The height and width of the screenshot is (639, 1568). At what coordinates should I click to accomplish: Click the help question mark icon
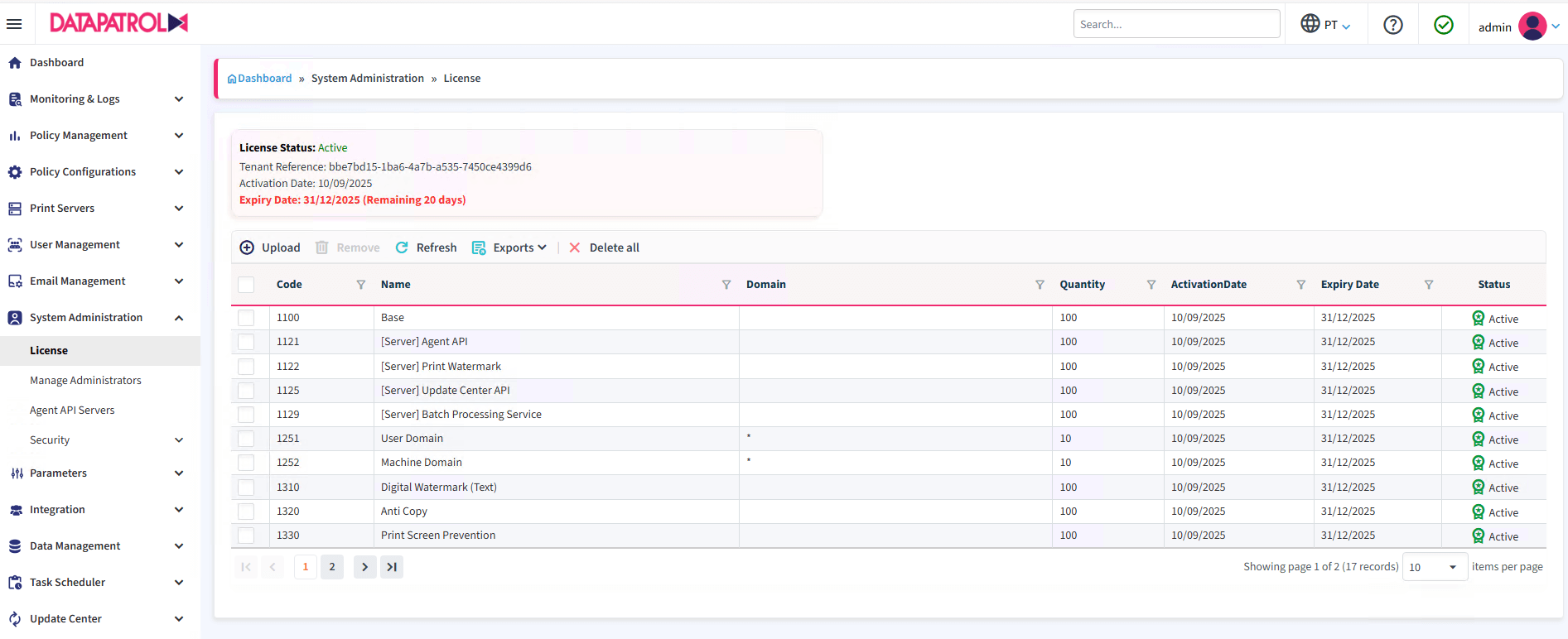(x=1393, y=25)
